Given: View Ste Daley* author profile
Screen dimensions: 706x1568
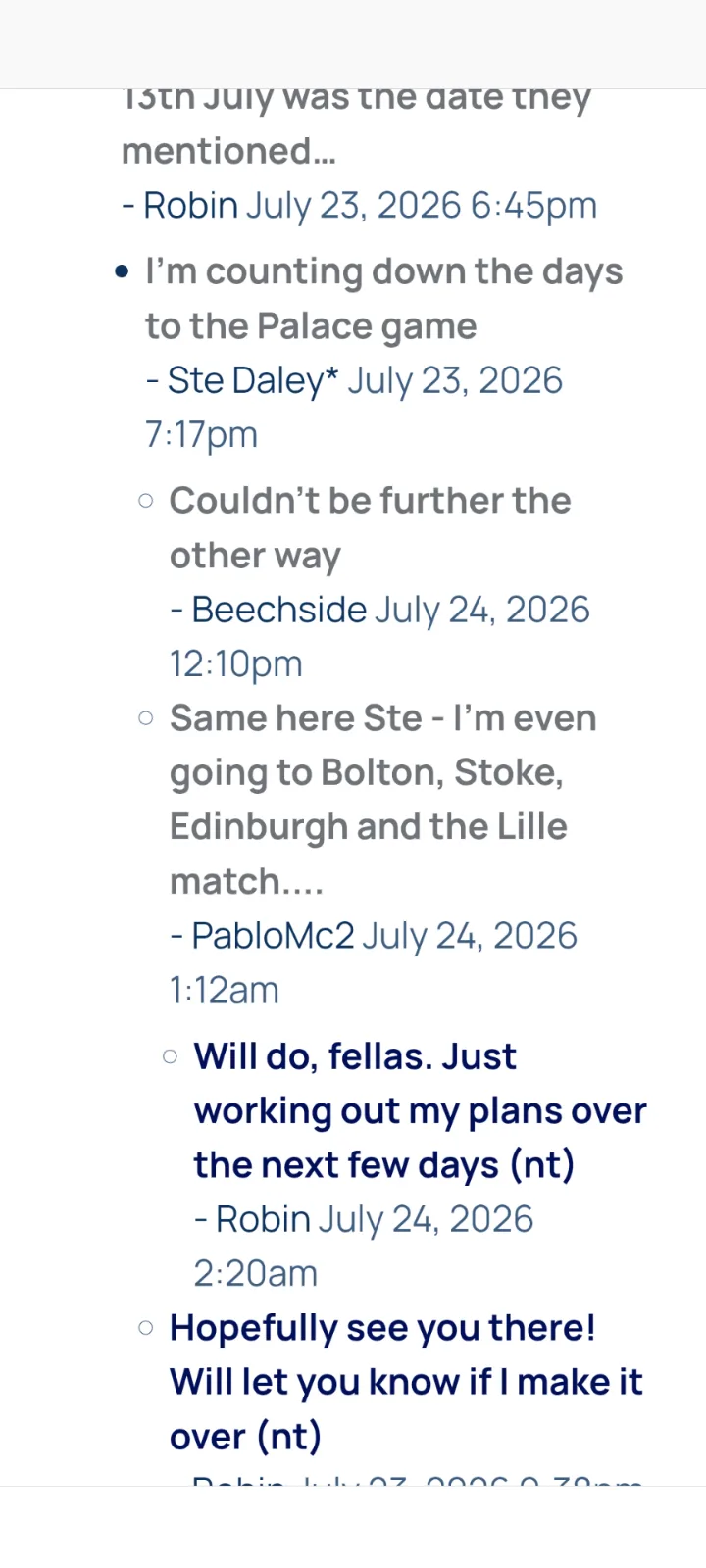Looking at the screenshot, I should pos(253,380).
